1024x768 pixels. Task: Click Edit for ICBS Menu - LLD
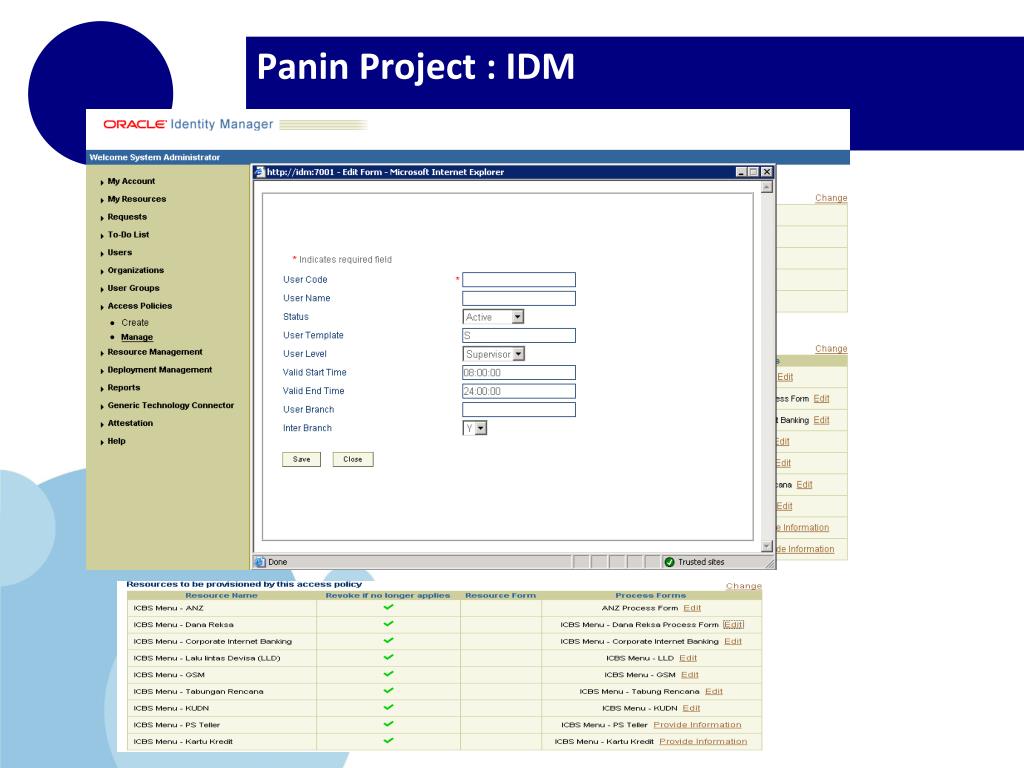click(x=688, y=658)
